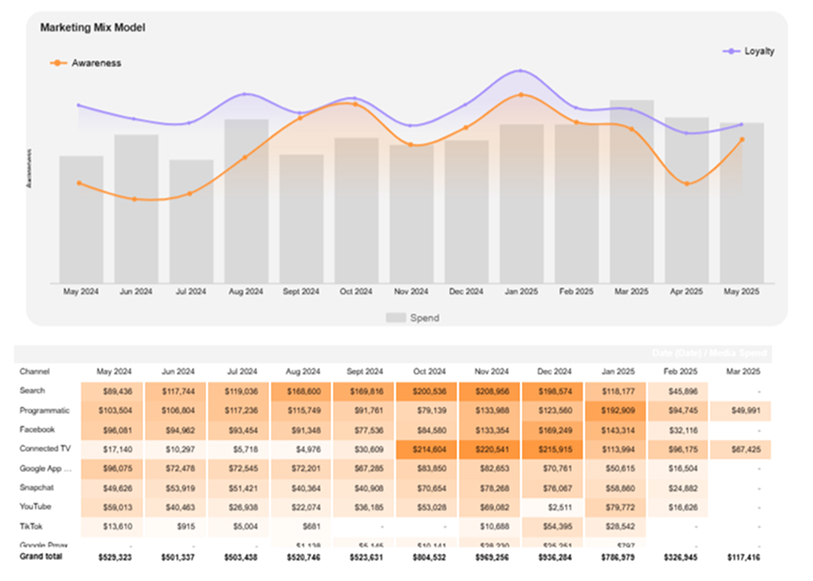The image size is (813, 581).
Task: Select the Snapchat channel row
Action: pyautogui.click(x=39, y=486)
